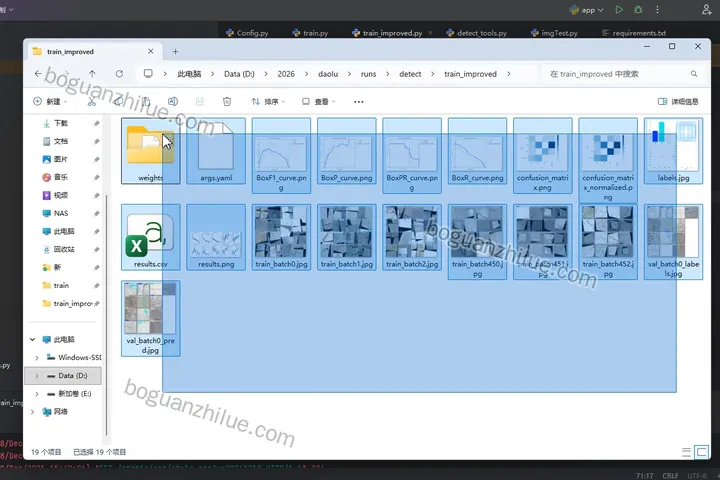This screenshot has width=720, height=480.
Task: Open Pictures in quick access sidebar
Action: (x=61, y=159)
